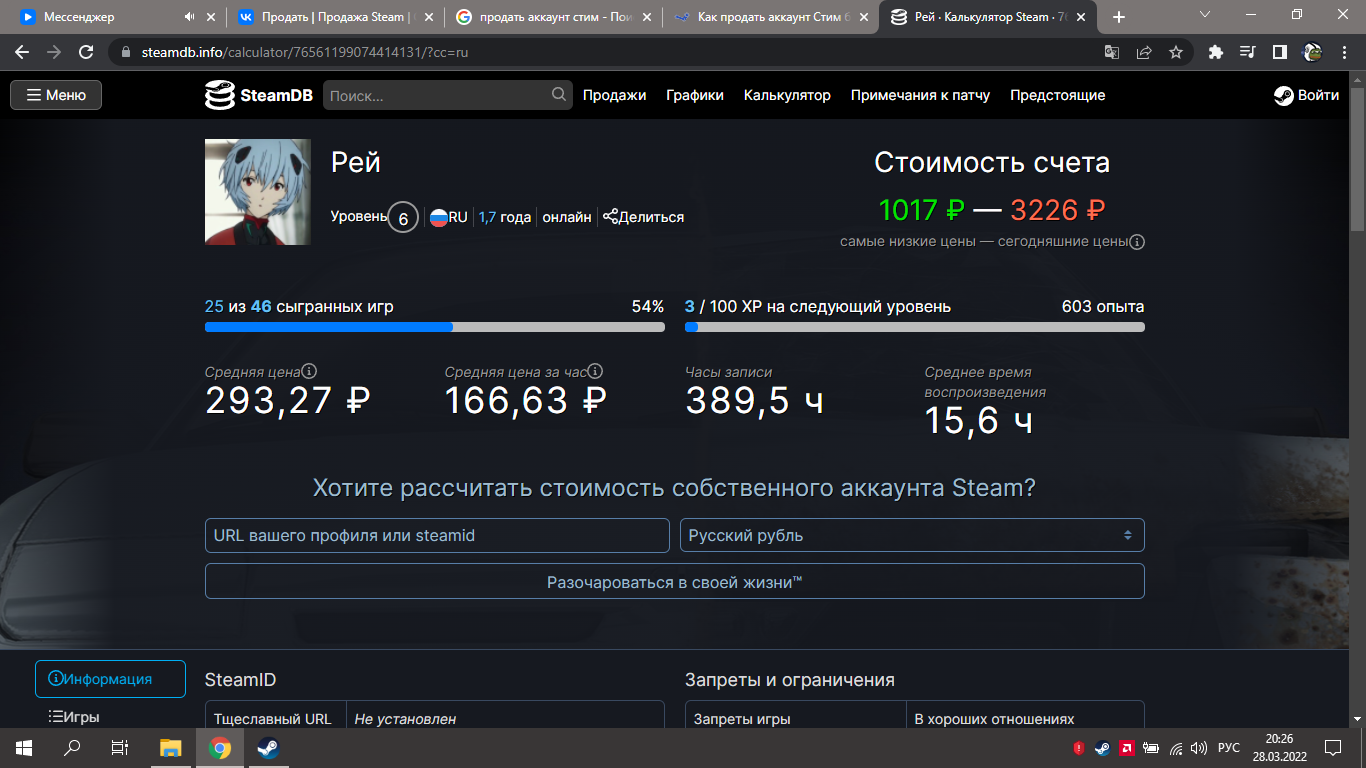Select the Игры sidebar item
The height and width of the screenshot is (768, 1366).
pos(75,717)
